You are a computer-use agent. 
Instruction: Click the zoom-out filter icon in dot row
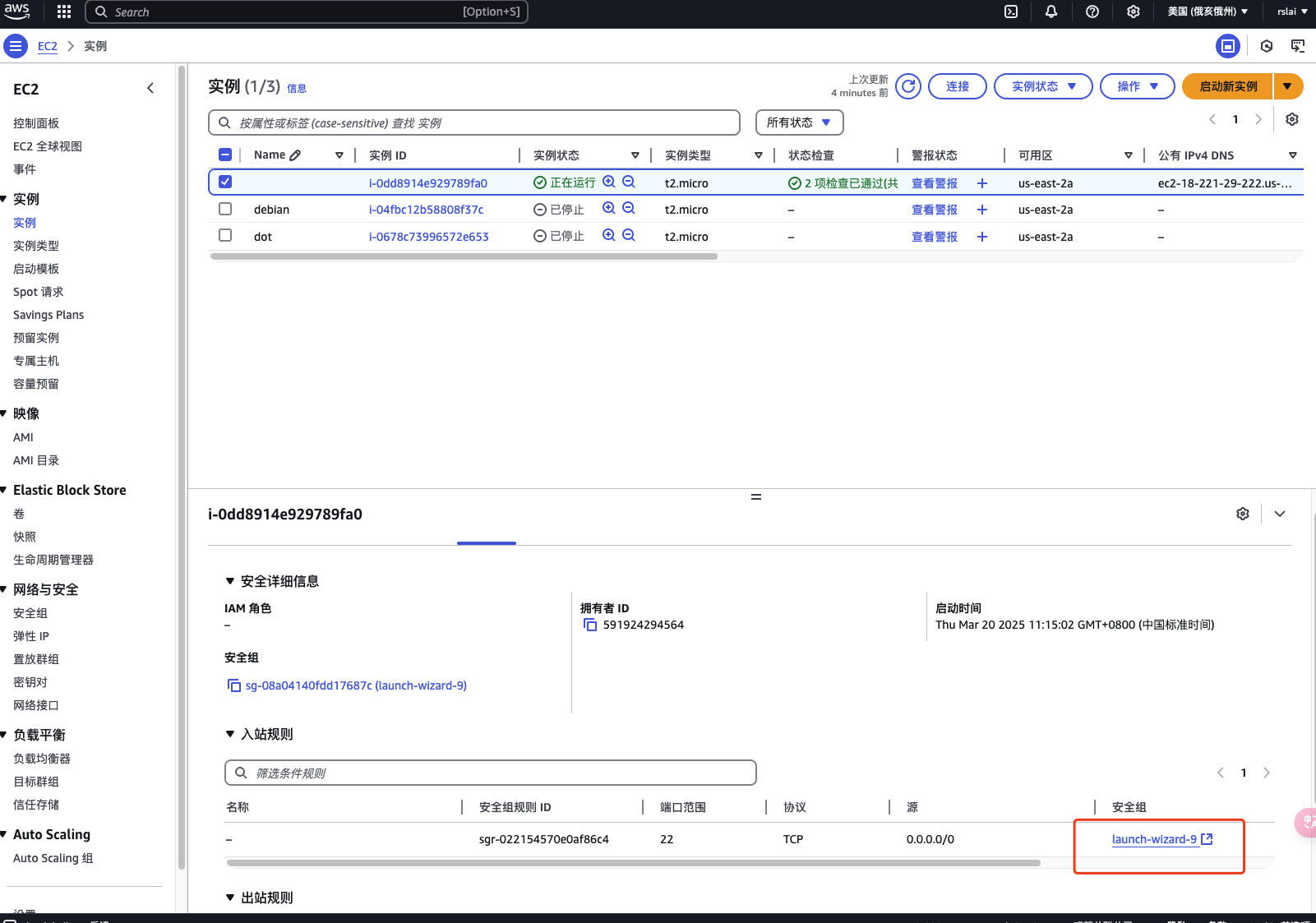pyautogui.click(x=629, y=235)
